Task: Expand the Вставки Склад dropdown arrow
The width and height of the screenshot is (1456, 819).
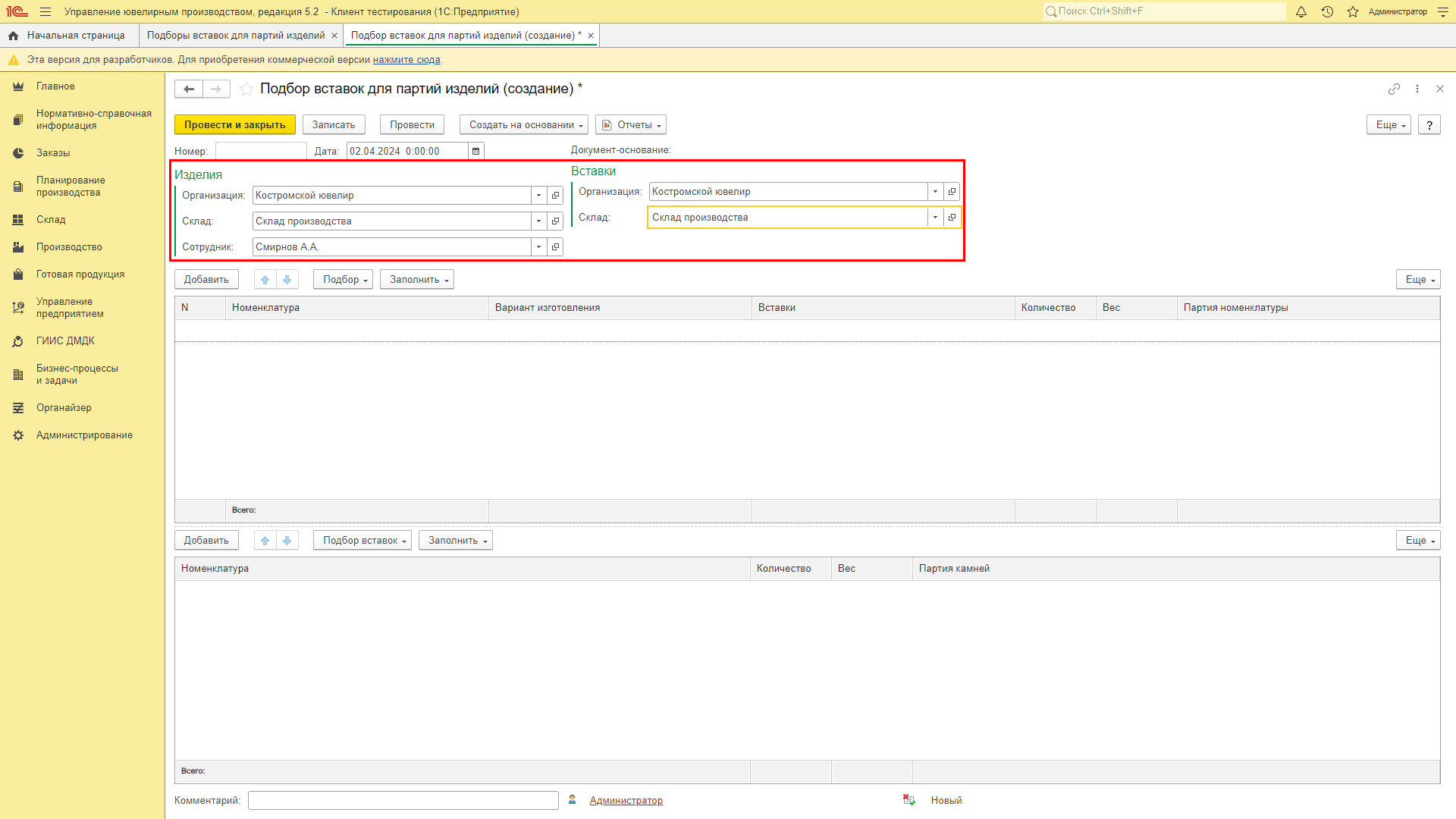Action: point(935,218)
